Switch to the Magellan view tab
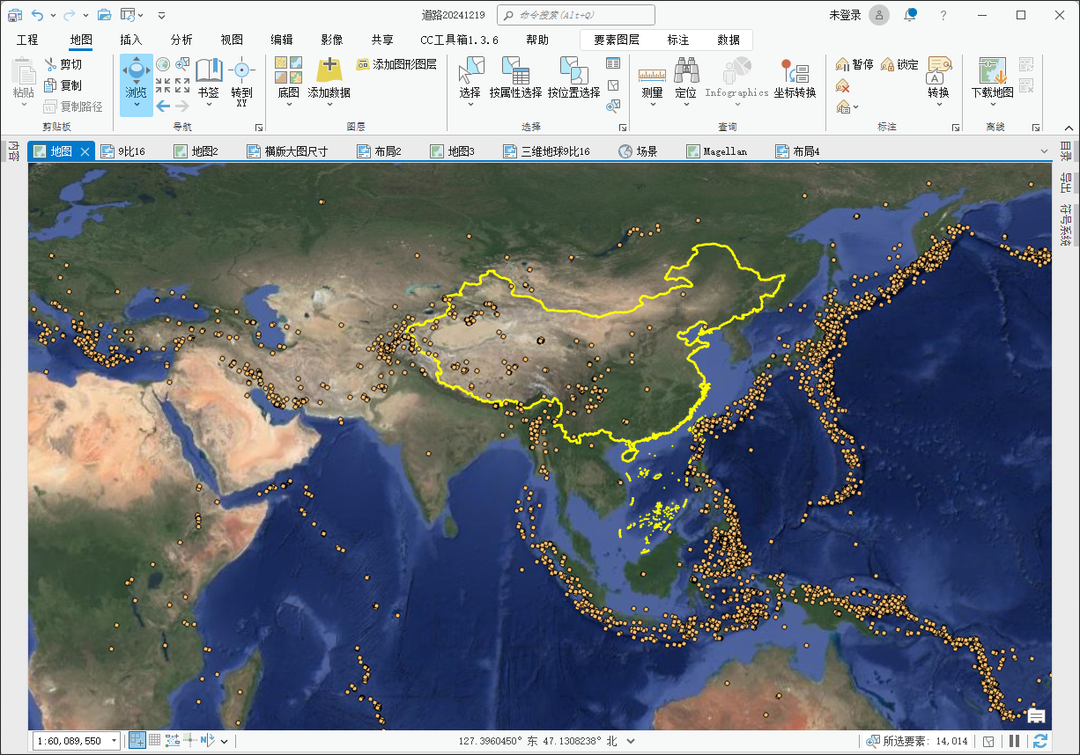This screenshot has width=1080, height=755. [x=717, y=152]
